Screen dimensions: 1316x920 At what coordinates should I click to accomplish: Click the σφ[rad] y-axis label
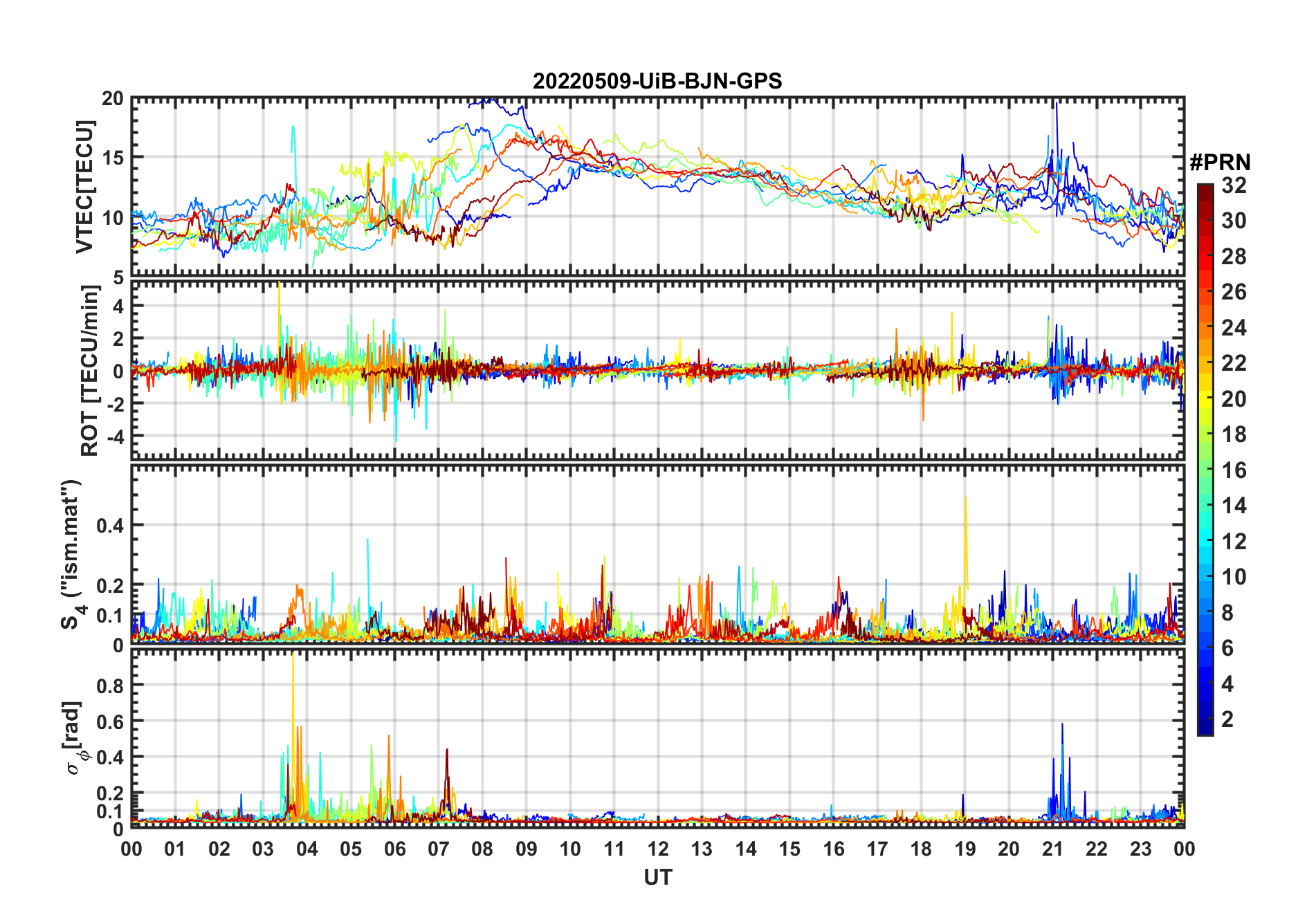(75, 738)
